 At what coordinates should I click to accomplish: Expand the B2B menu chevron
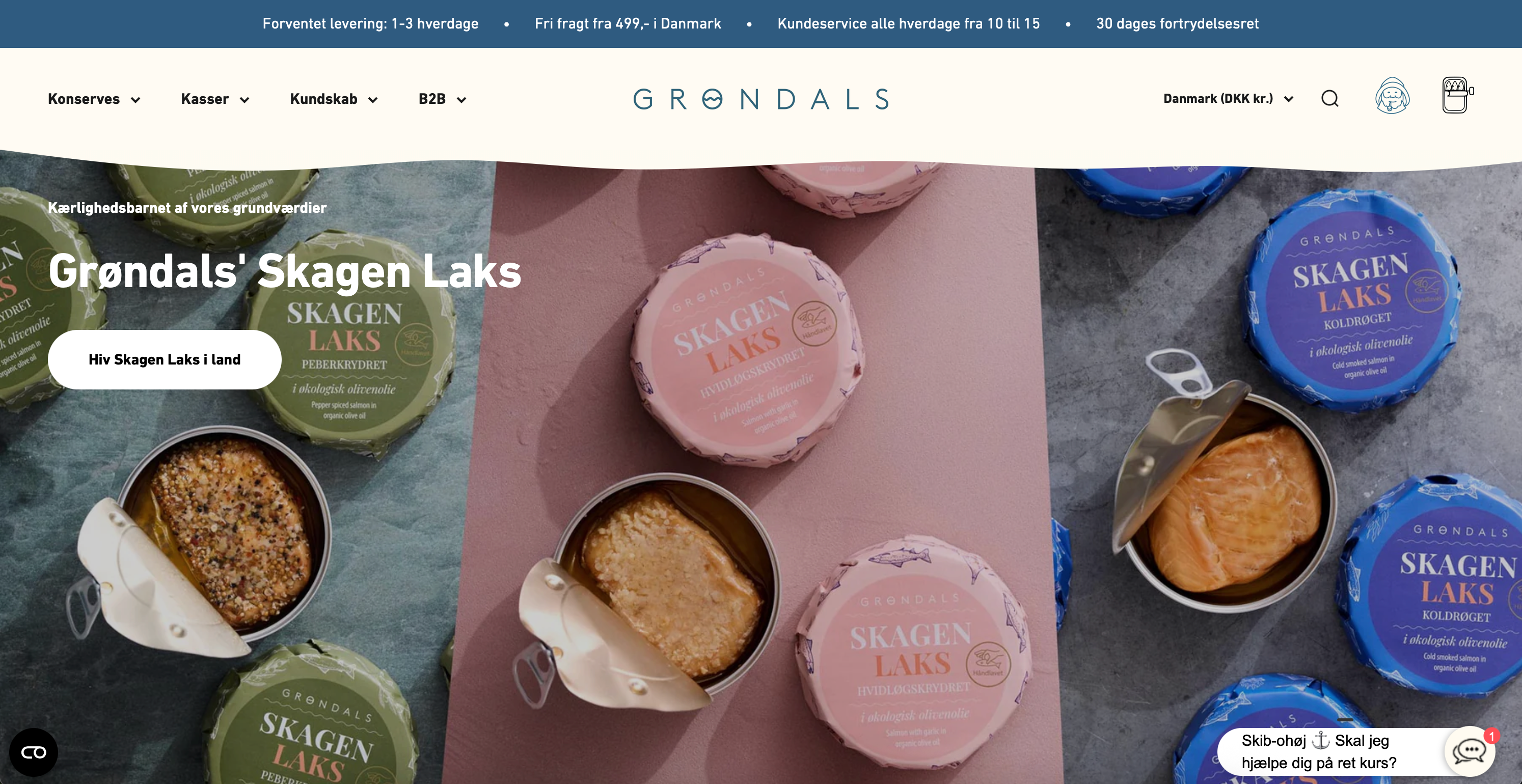click(x=461, y=100)
